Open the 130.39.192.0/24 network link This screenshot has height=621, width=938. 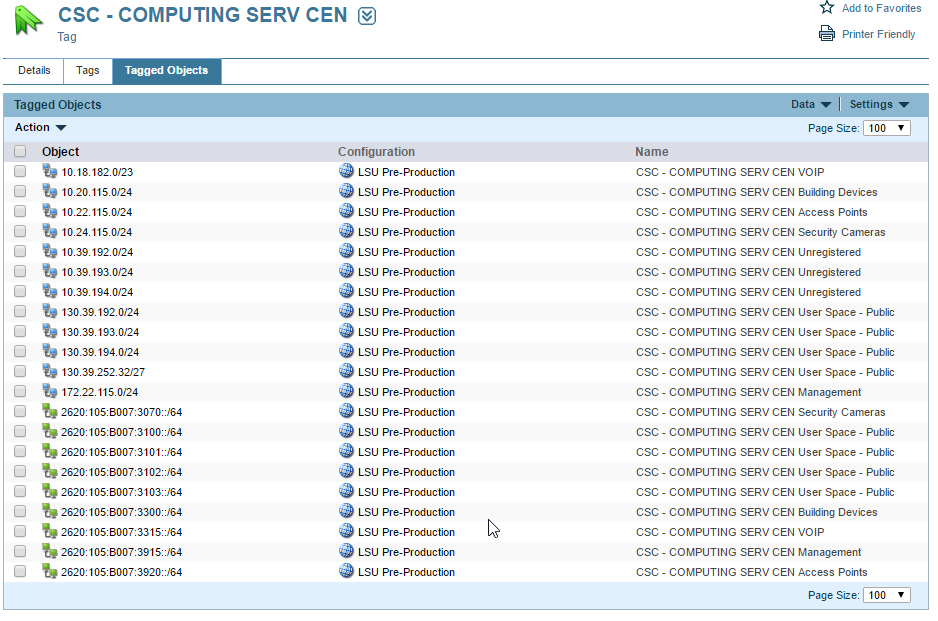click(x=100, y=312)
